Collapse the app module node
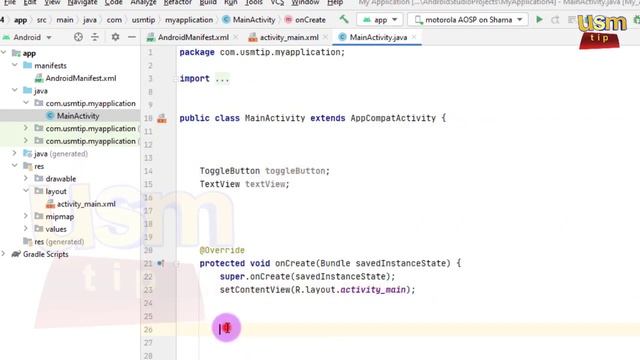 coord(4,53)
